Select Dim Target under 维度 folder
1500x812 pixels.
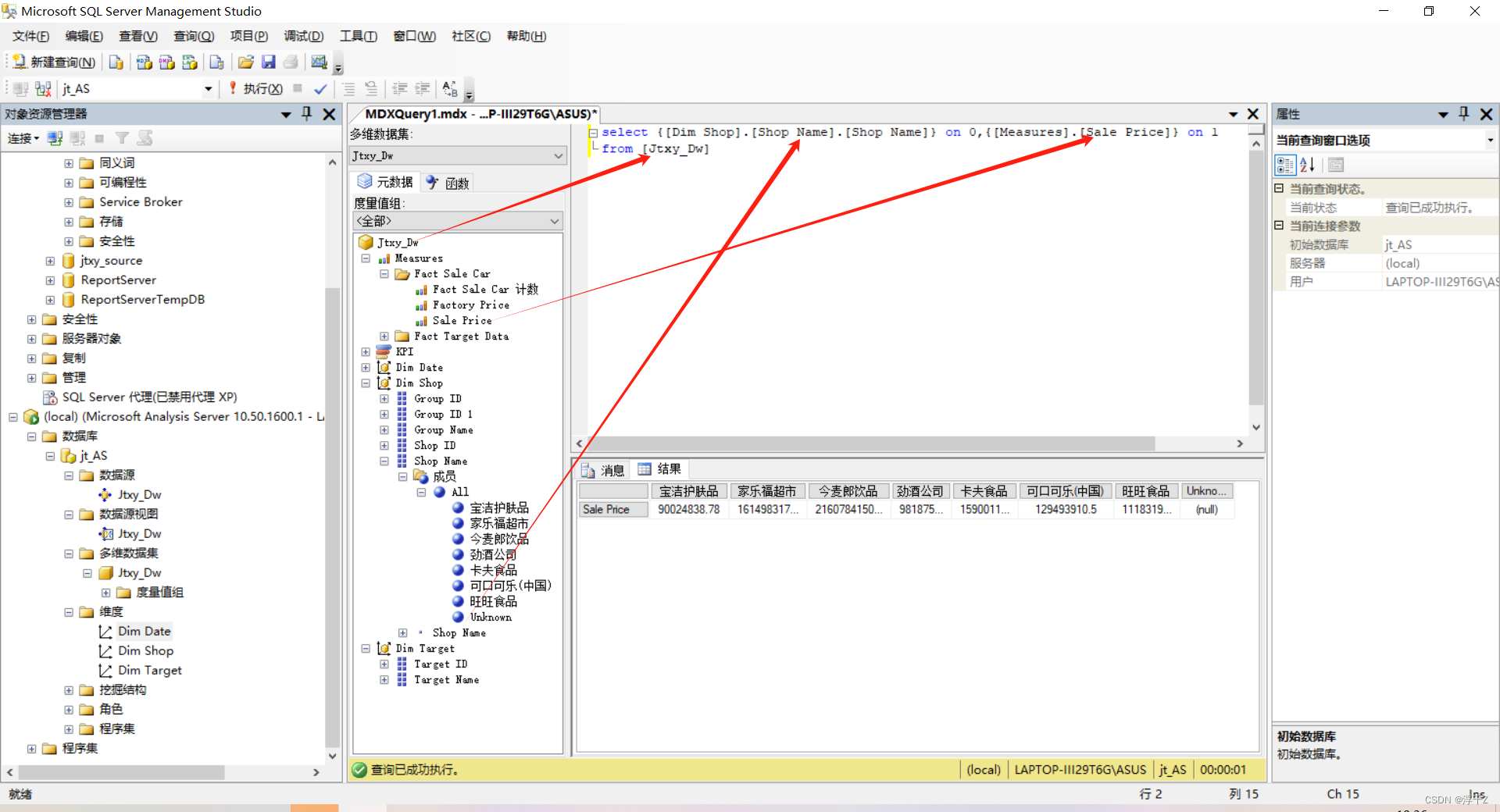tap(150, 671)
